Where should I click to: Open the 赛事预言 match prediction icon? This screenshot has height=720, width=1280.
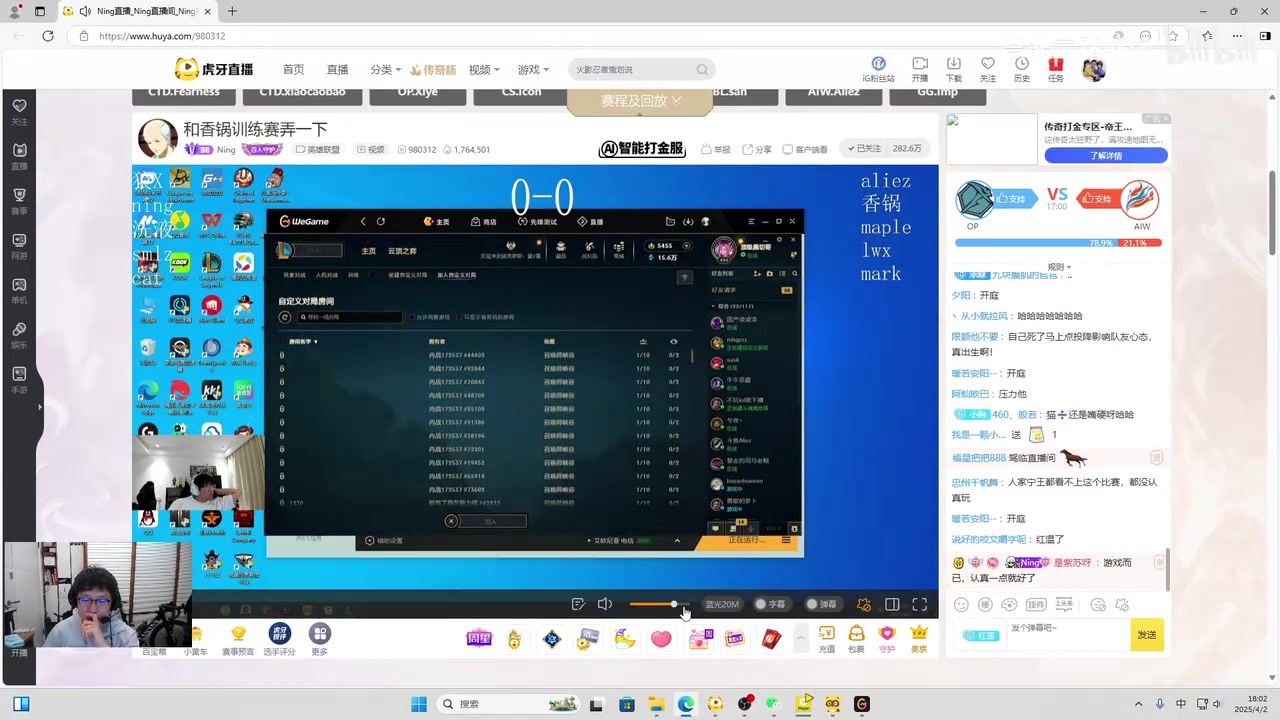tap(240, 636)
